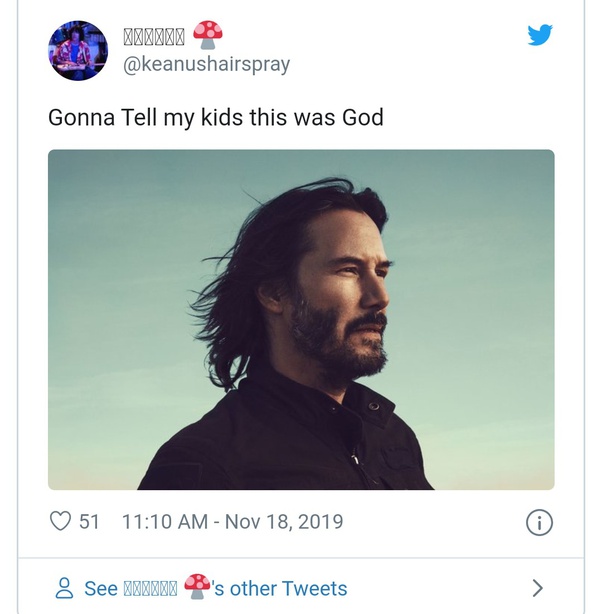
Task: Open the @keanushairspray handle link
Action: tap(206, 64)
